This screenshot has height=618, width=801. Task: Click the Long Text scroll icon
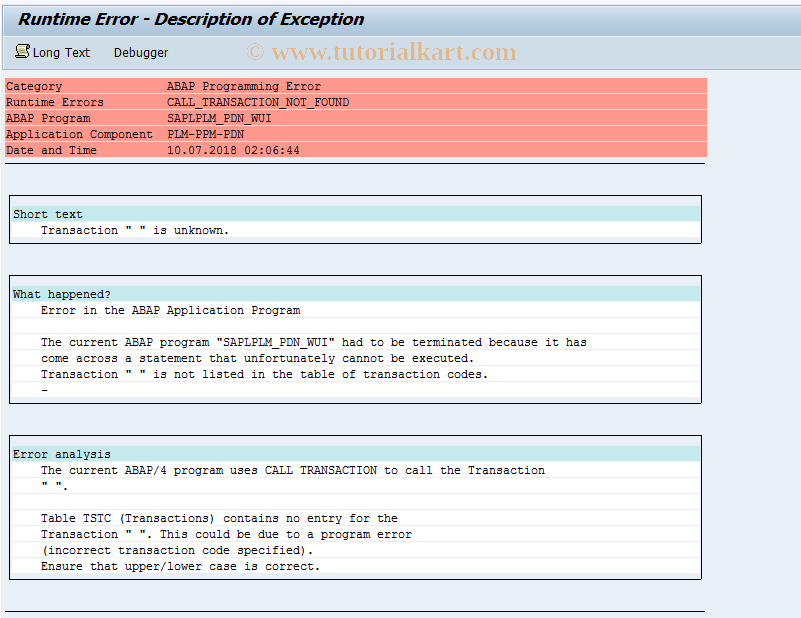[x=22, y=52]
